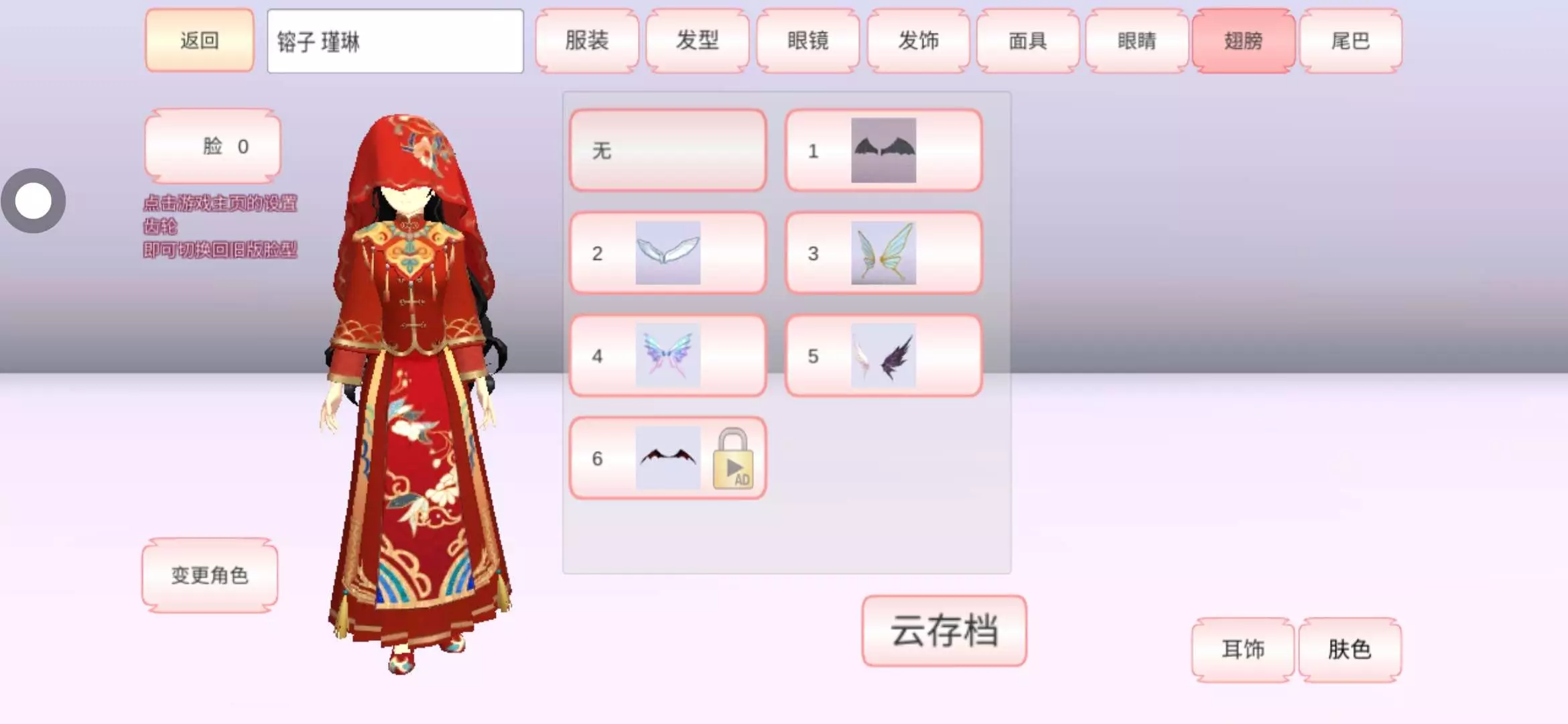The height and width of the screenshot is (724, 1568).
Task: Click the 返回 back button
Action: [x=200, y=40]
